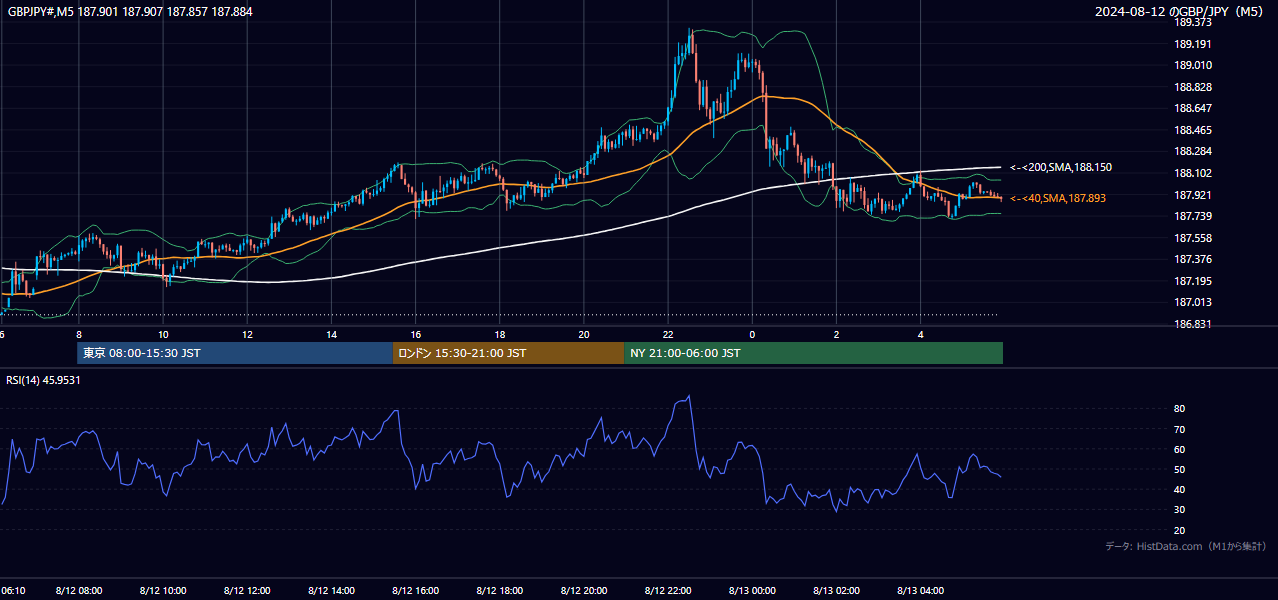Click the hour label 18 below the price chart

click(x=500, y=334)
